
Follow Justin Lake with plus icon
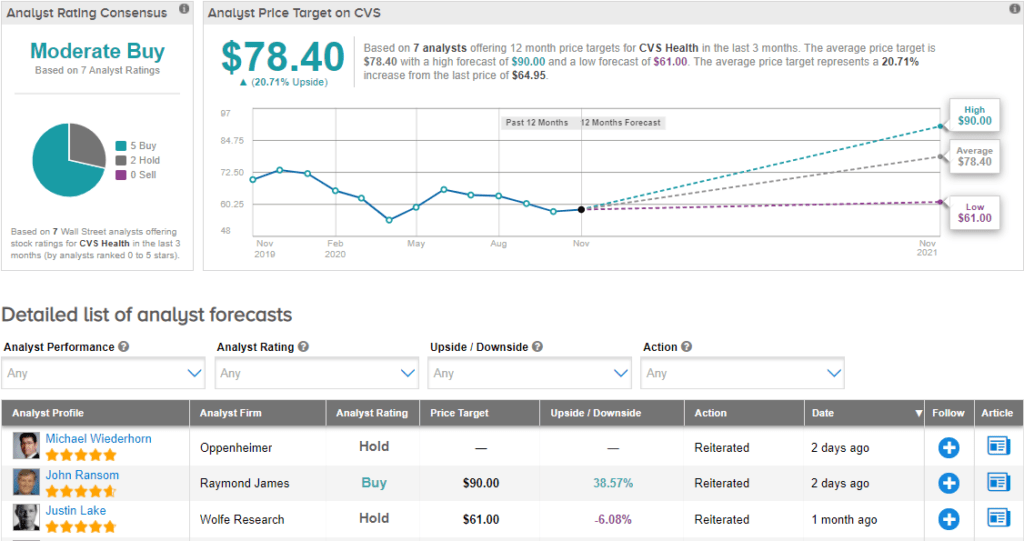[948, 519]
